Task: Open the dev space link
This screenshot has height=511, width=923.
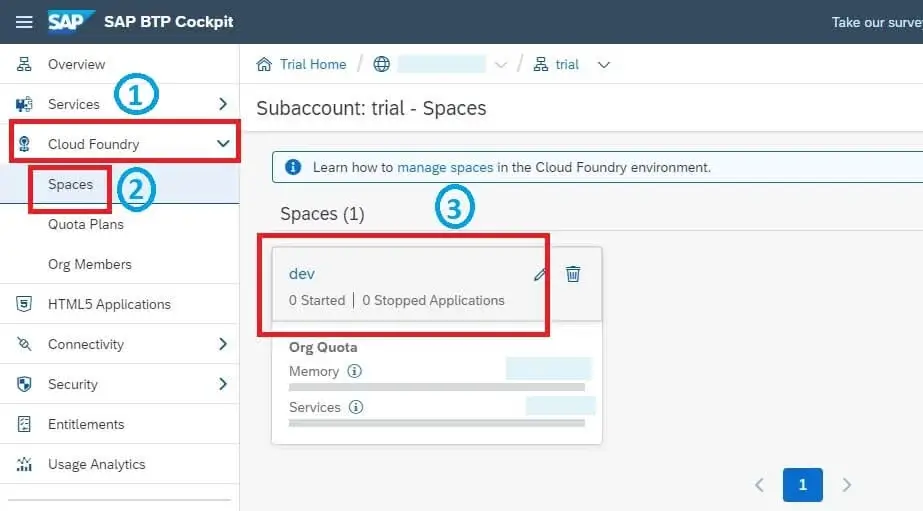Action: tap(302, 274)
